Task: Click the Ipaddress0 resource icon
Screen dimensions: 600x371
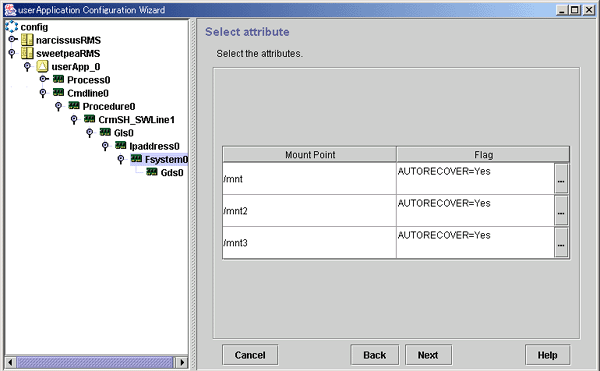Action: point(121,146)
